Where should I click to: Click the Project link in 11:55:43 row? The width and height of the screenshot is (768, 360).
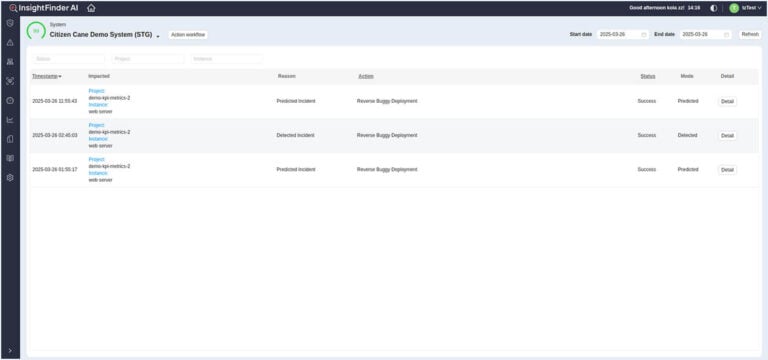(x=96, y=91)
